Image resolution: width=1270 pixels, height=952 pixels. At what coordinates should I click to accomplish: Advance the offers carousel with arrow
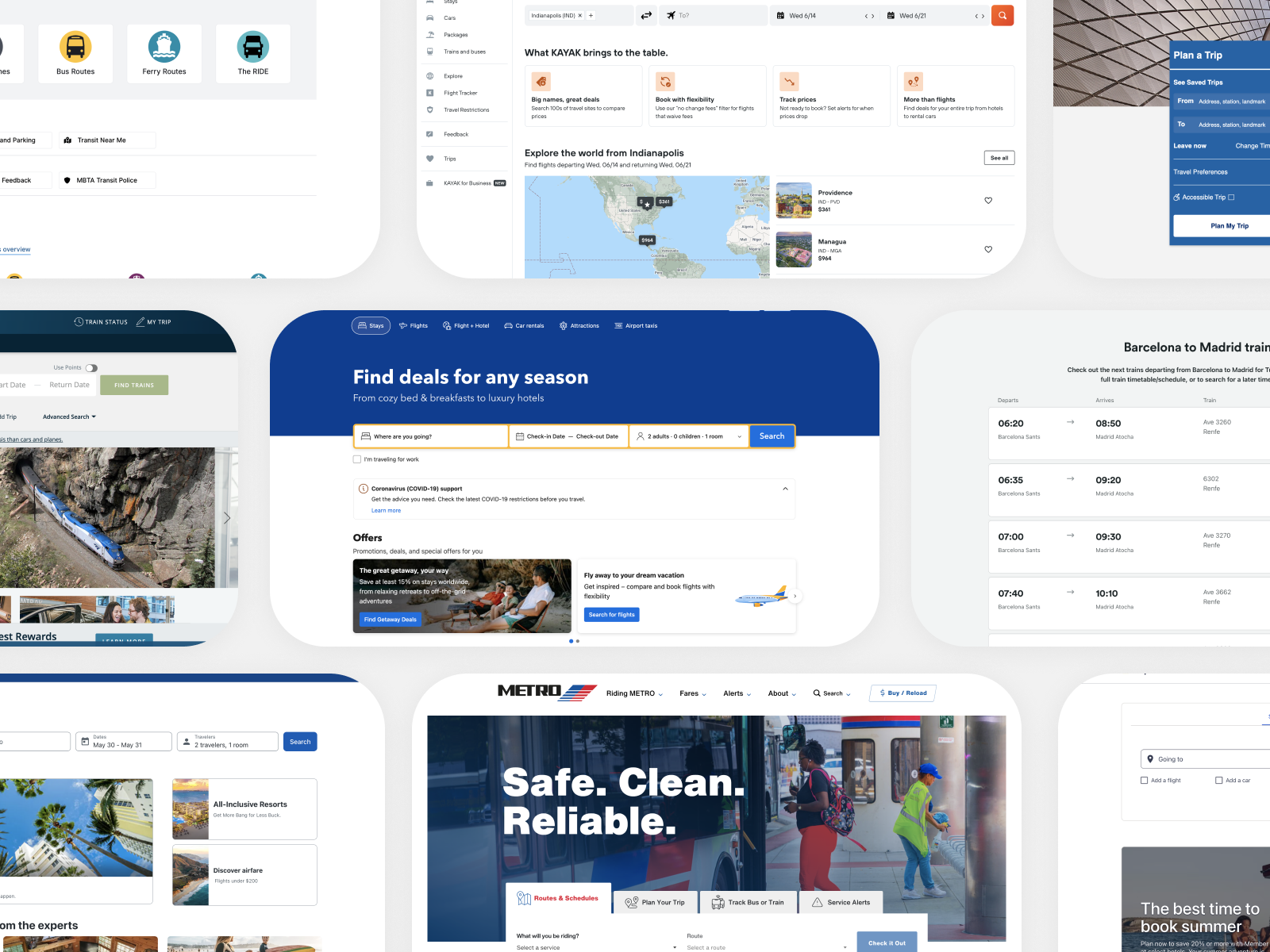[795, 596]
